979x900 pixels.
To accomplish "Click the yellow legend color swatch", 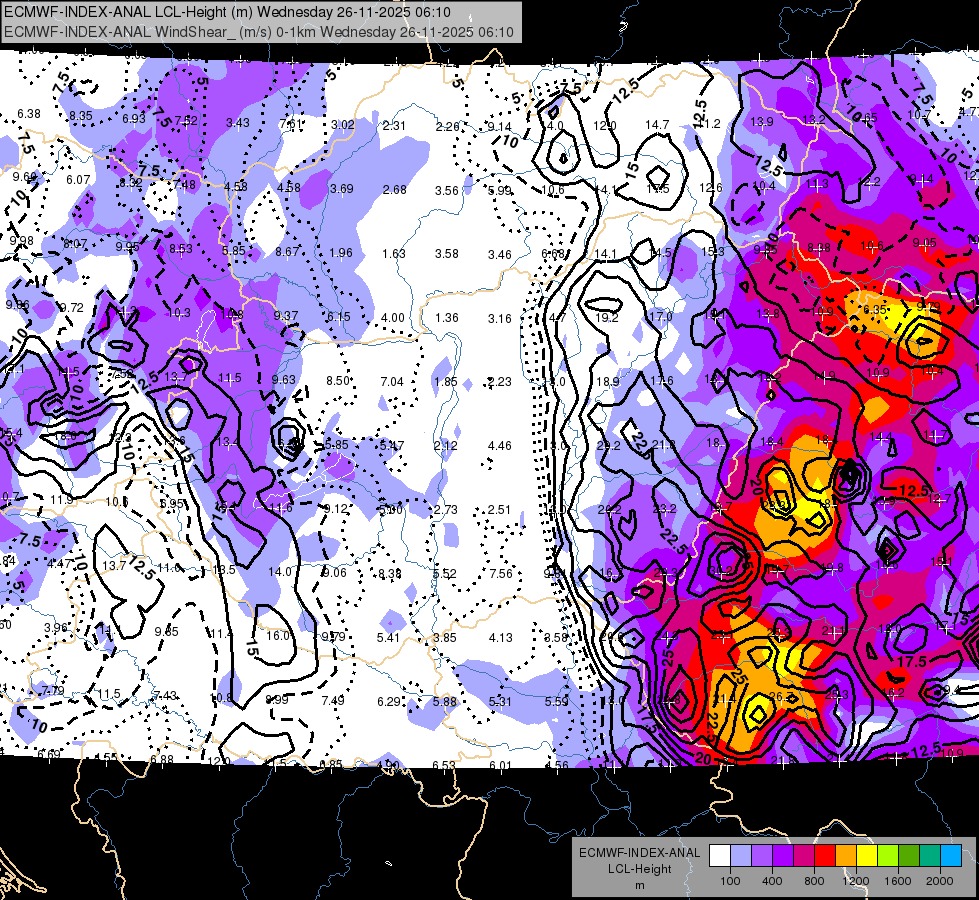I will tap(867, 856).
